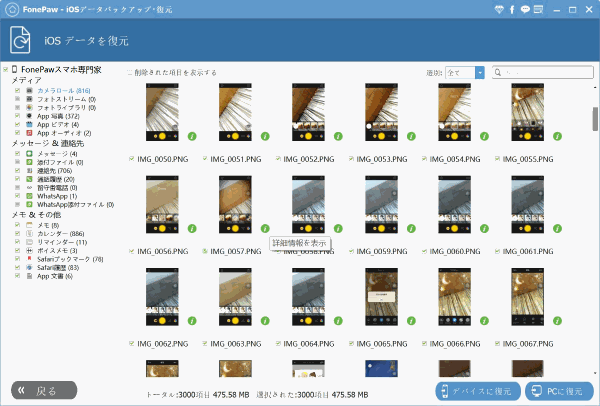Viewport: 600px width, 406px height.
Task: Uncheck the IMG_0063.PNG checkbox
Action: 205,343
